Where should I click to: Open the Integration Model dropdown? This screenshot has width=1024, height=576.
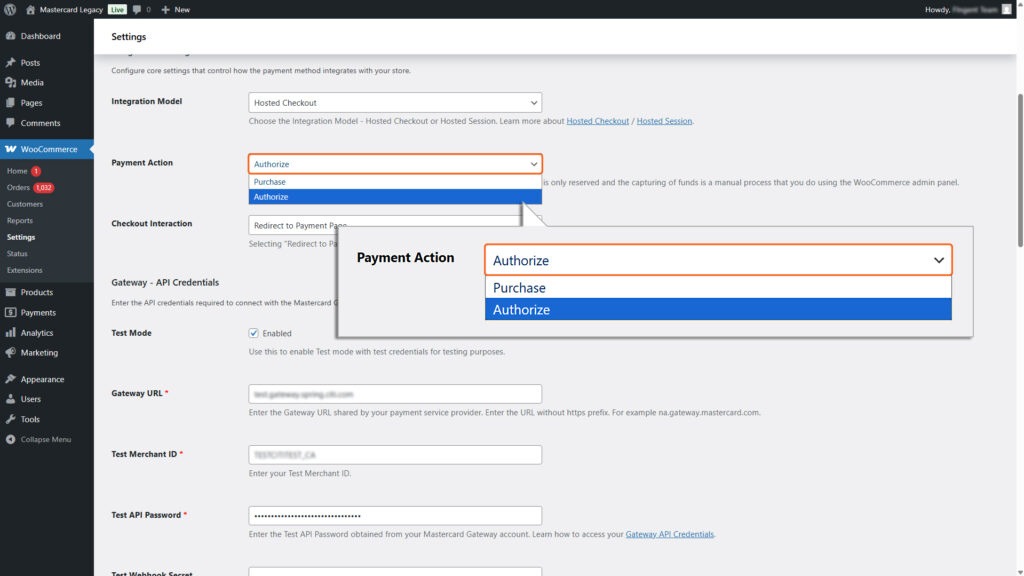[x=394, y=102]
